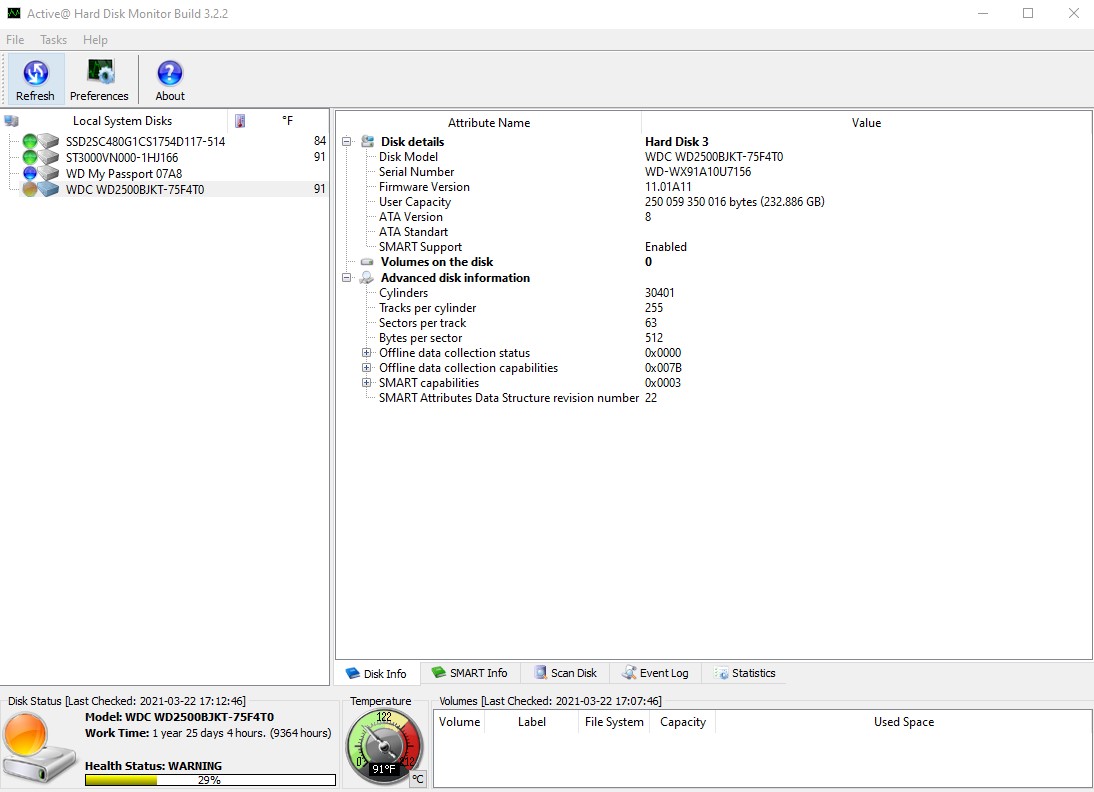
Task: Collapse the Advanced disk information section
Action: [x=347, y=277]
